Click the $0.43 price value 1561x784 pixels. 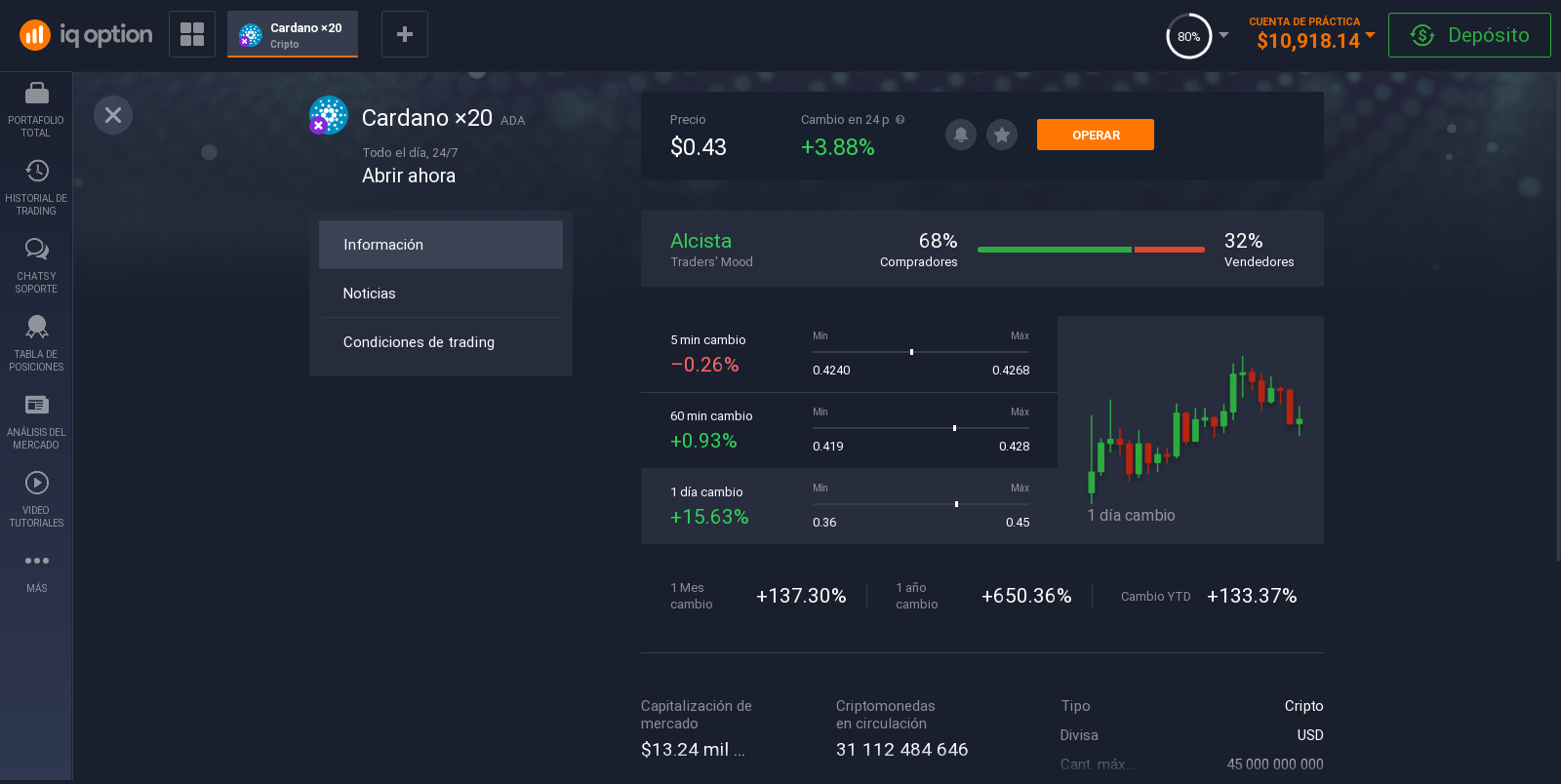coord(699,147)
